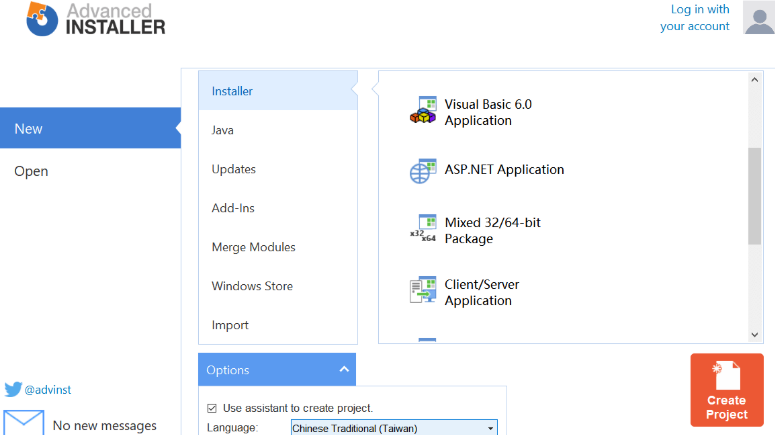
Task: Select the Client/Server Application icon
Action: 423,290
